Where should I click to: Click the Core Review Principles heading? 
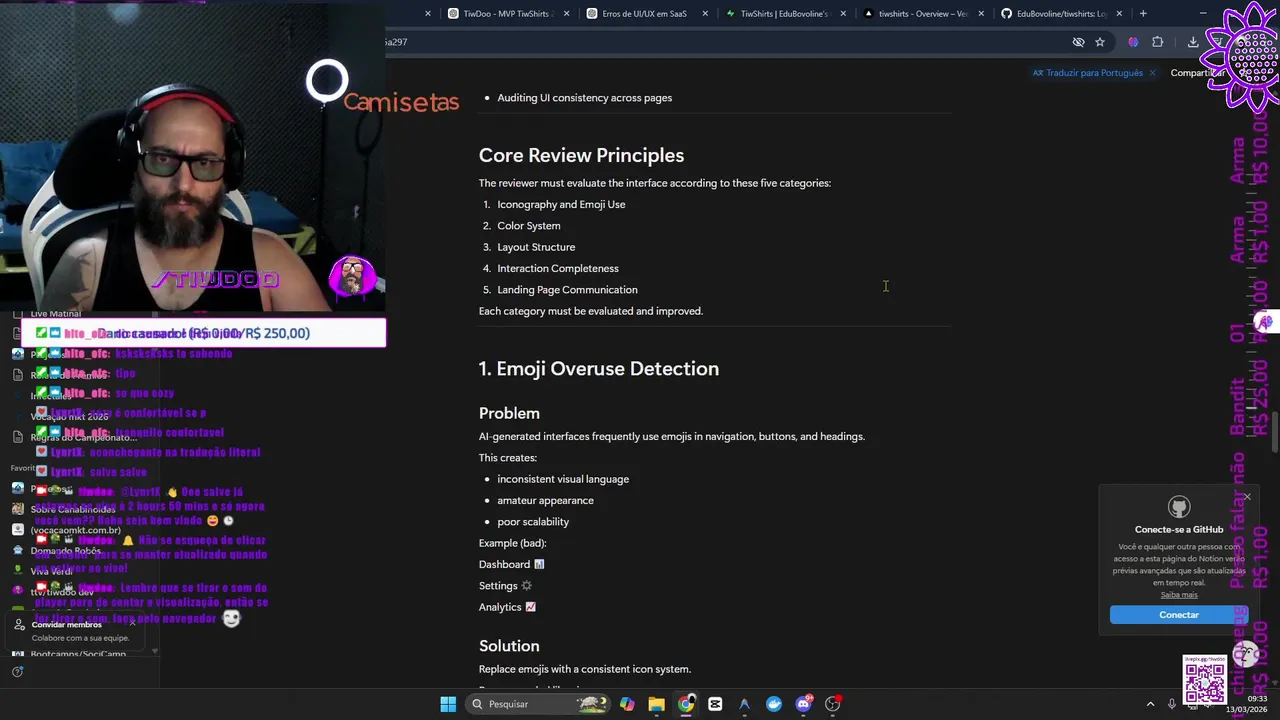point(581,155)
